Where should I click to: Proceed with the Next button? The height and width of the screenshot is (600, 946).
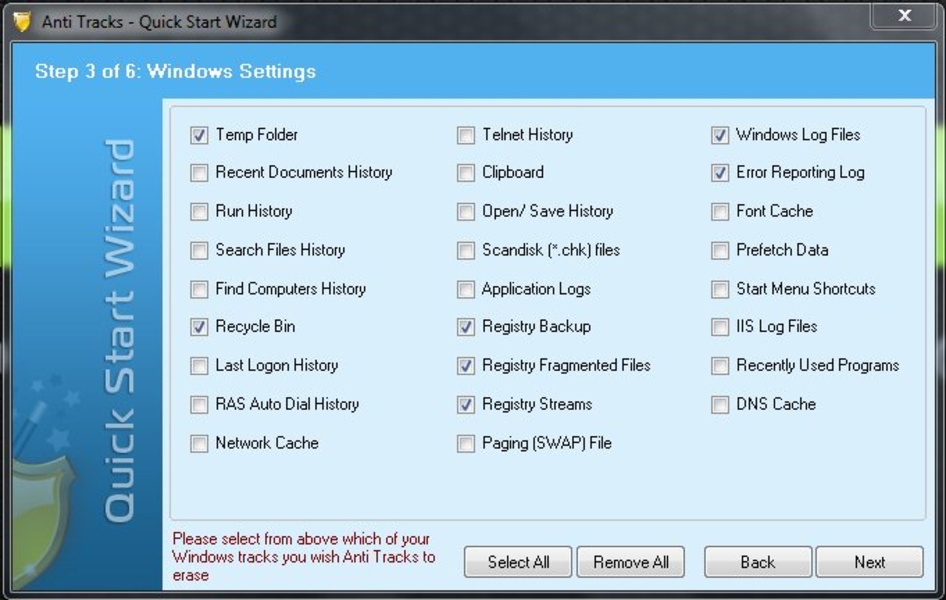pyautogui.click(x=869, y=562)
